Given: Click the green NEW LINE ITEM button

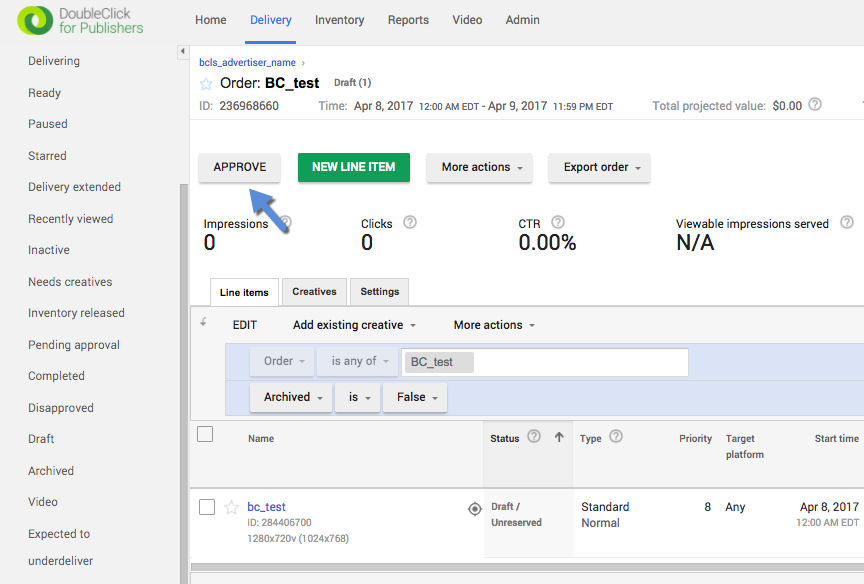Looking at the screenshot, I should point(353,167).
